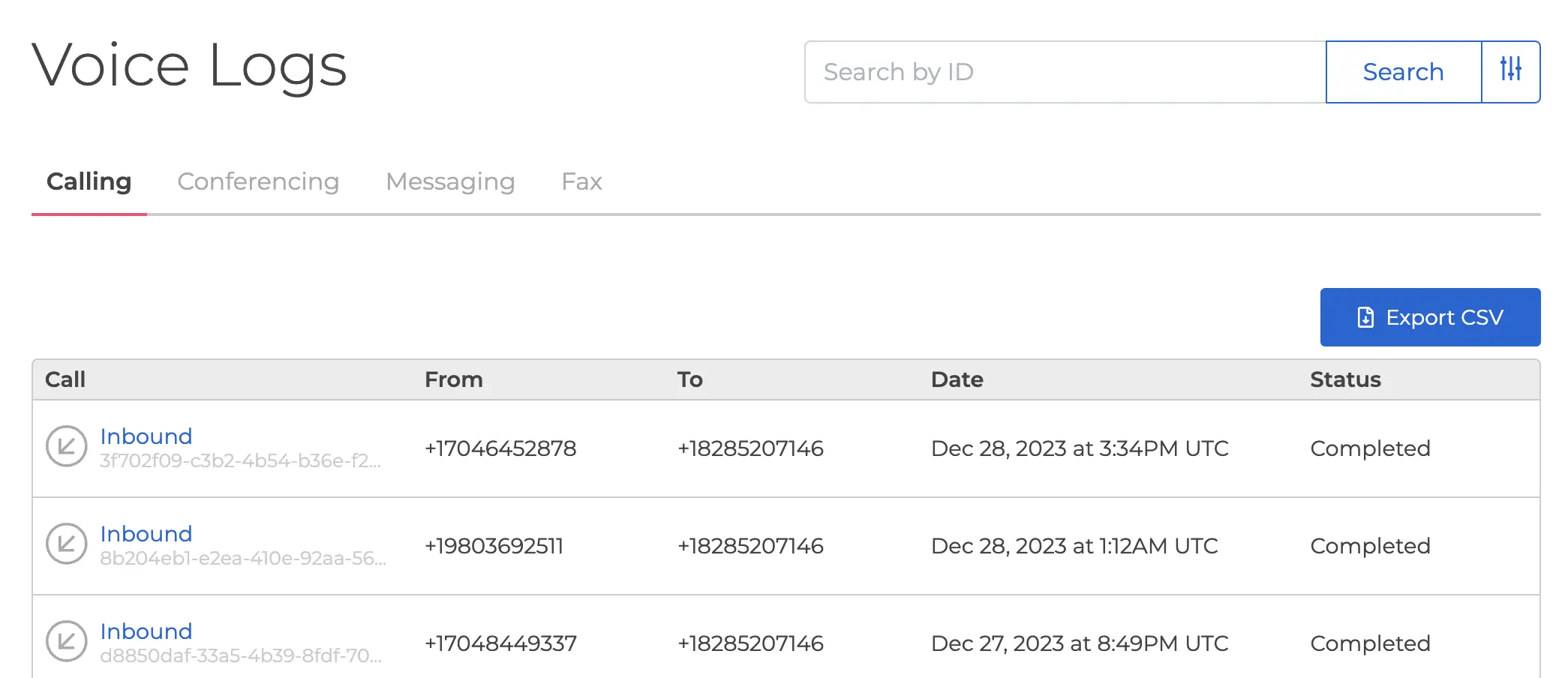Image resolution: width=1568 pixels, height=678 pixels.
Task: Switch to the Conferencing tab
Action: [258, 181]
